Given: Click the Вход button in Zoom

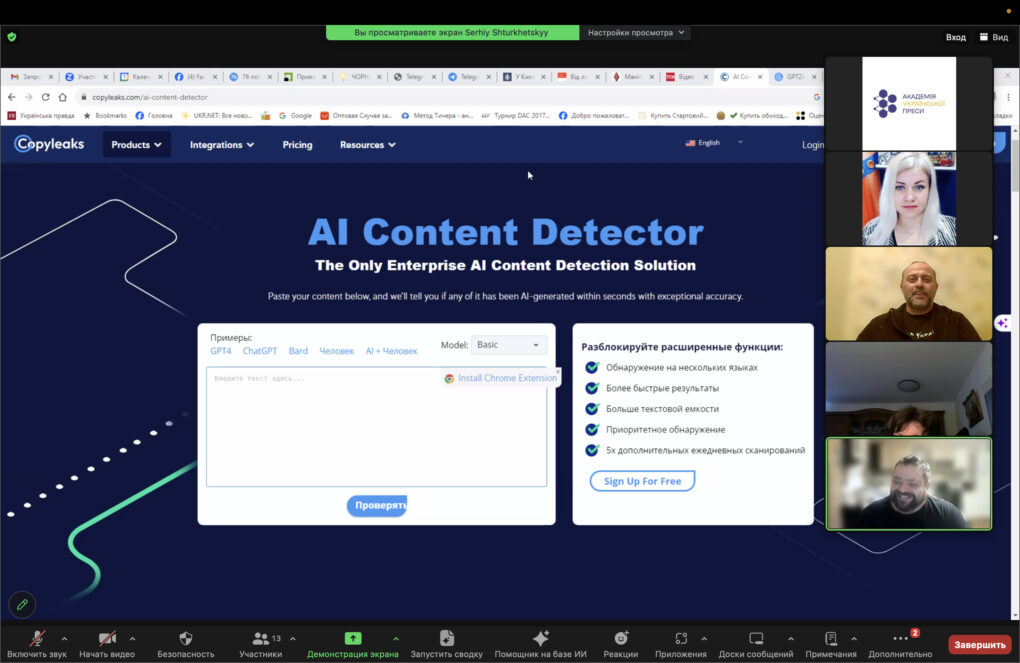Looking at the screenshot, I should [x=956, y=37].
